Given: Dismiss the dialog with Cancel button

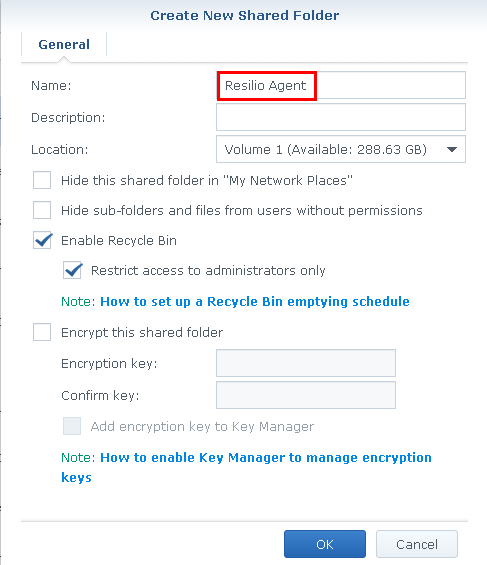Looking at the screenshot, I should [417, 544].
